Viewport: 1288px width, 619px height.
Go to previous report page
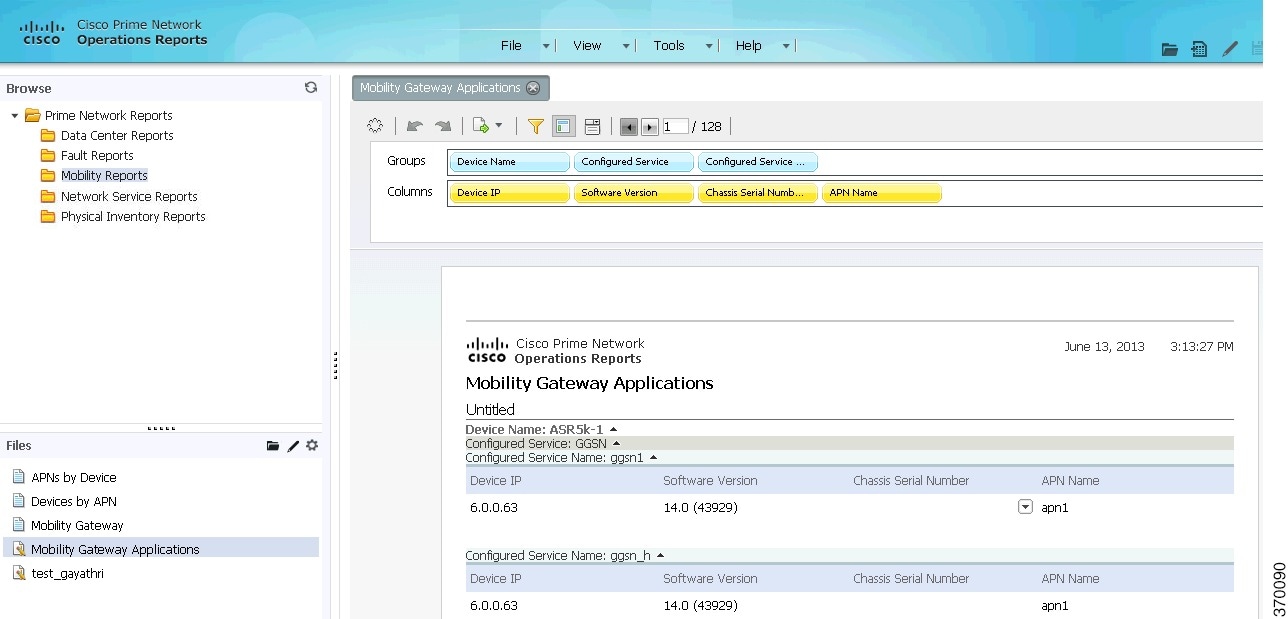pyautogui.click(x=629, y=127)
